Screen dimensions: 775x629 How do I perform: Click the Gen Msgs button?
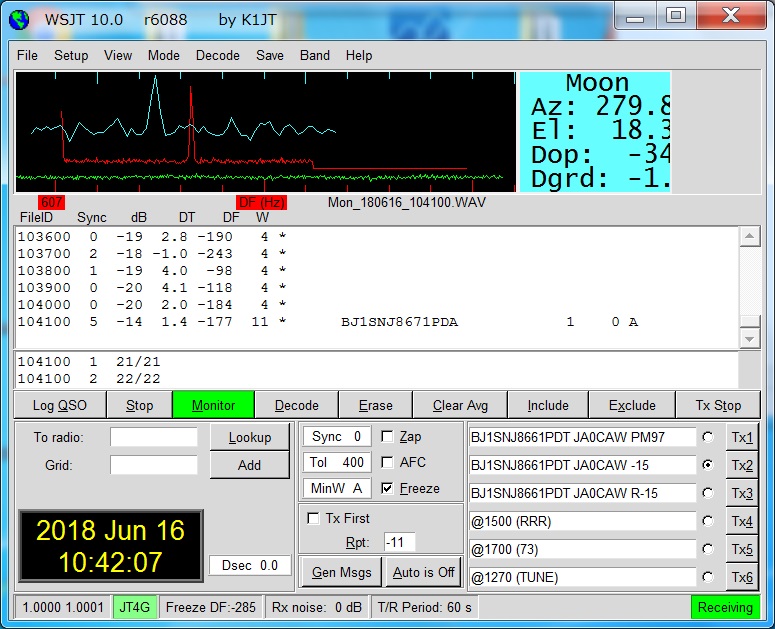click(342, 572)
